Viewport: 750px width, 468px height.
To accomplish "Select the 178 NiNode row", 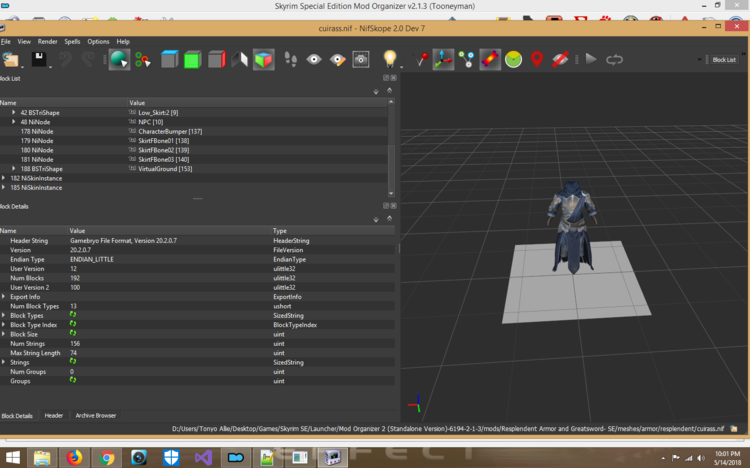I will point(194,131).
